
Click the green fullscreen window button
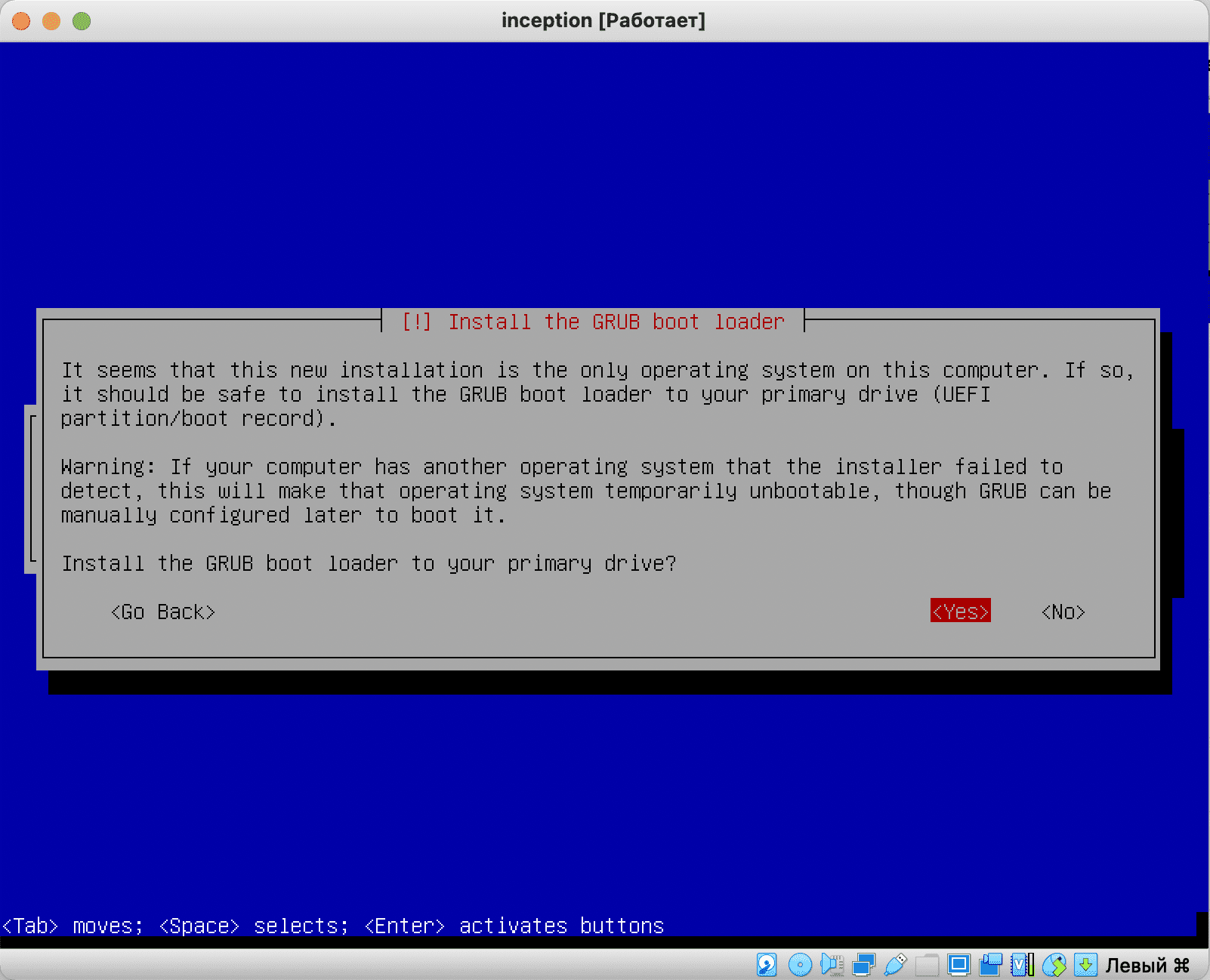tap(82, 21)
